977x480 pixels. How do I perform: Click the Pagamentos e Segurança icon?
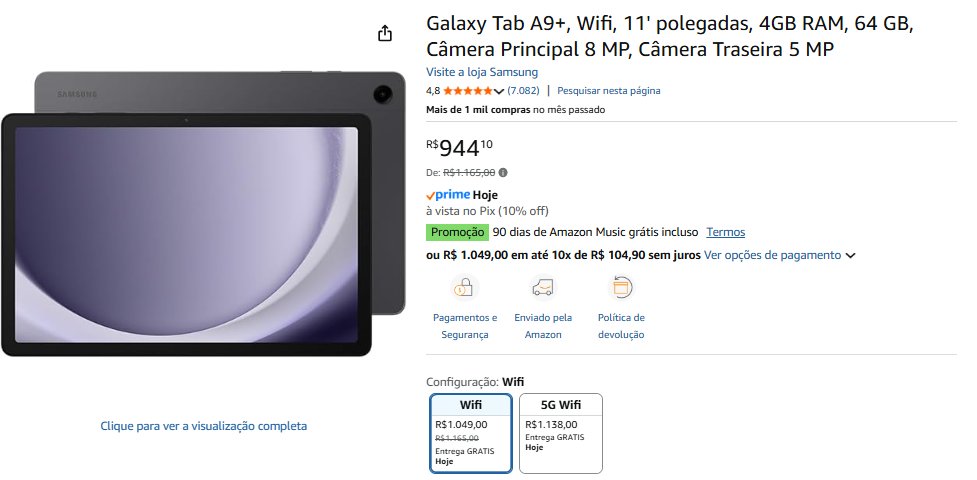click(x=464, y=288)
